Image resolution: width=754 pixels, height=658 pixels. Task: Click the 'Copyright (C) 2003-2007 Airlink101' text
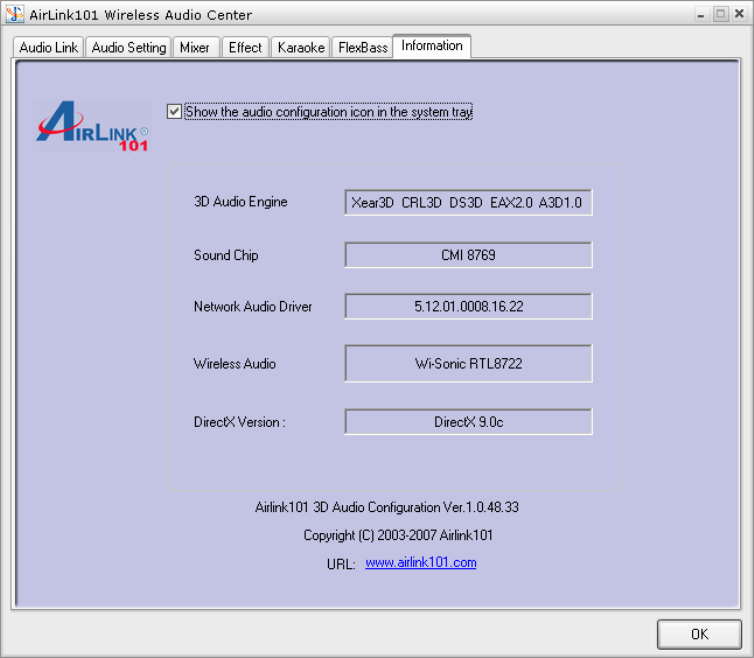(x=398, y=535)
